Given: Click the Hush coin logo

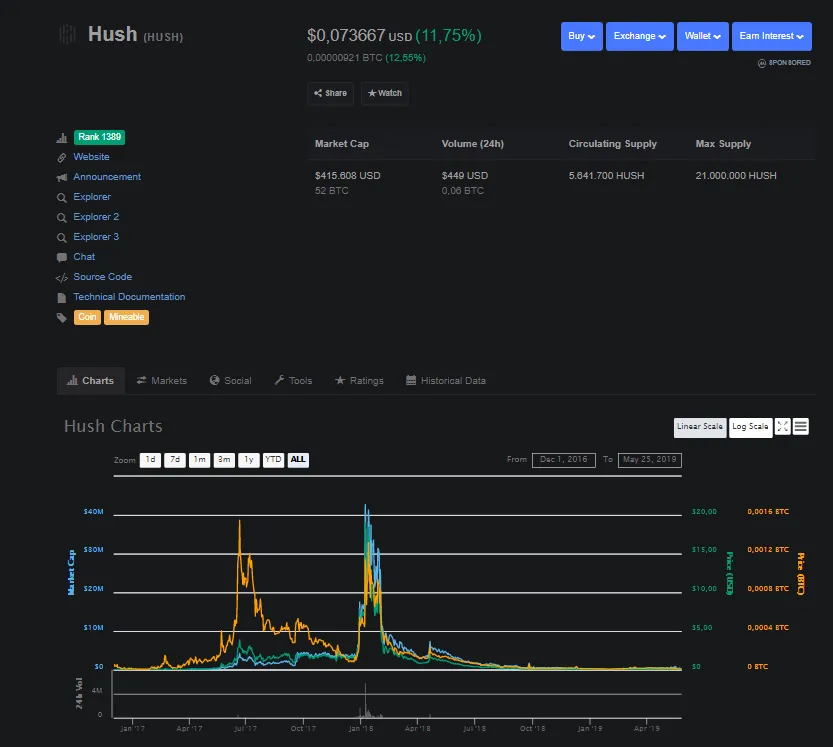Looking at the screenshot, I should click(x=67, y=35).
